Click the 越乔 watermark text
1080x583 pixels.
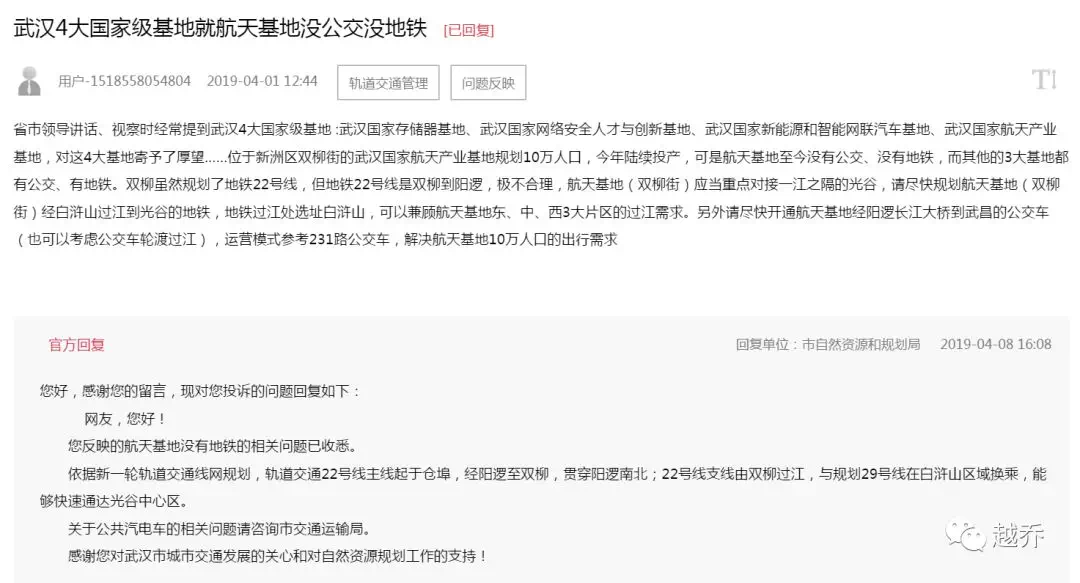(1017, 535)
